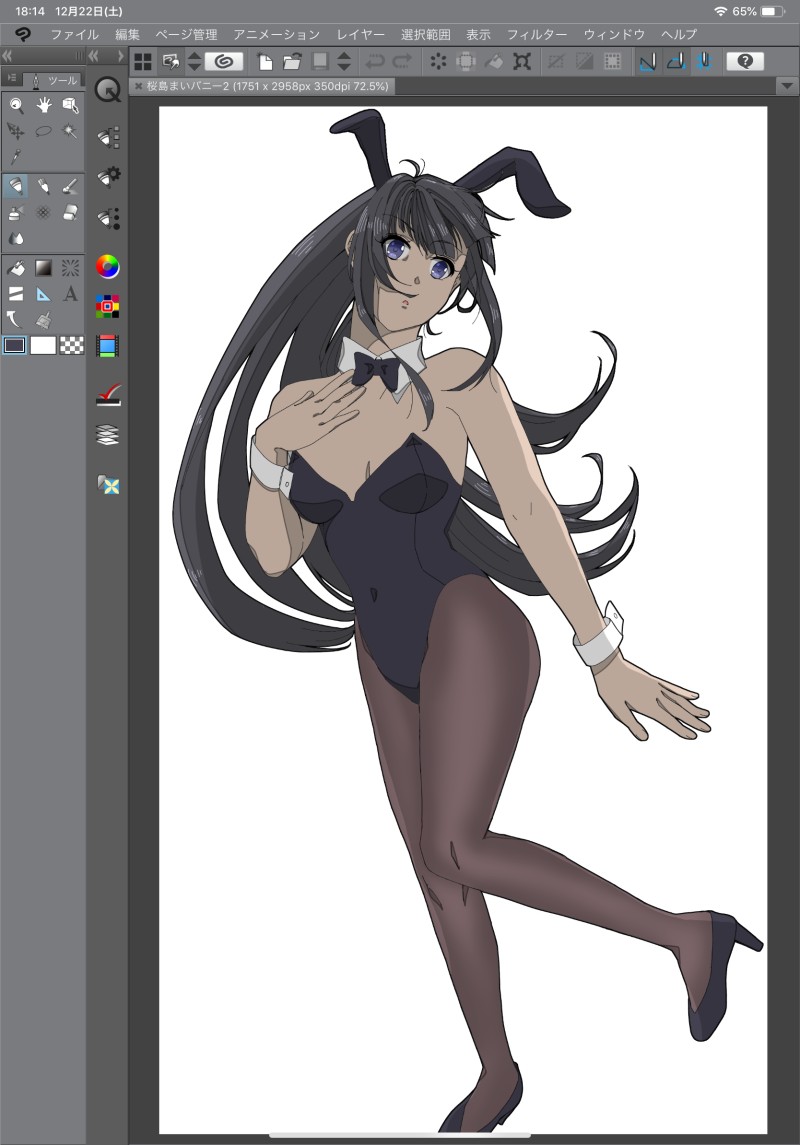Open the 表示 menu

coord(478,34)
